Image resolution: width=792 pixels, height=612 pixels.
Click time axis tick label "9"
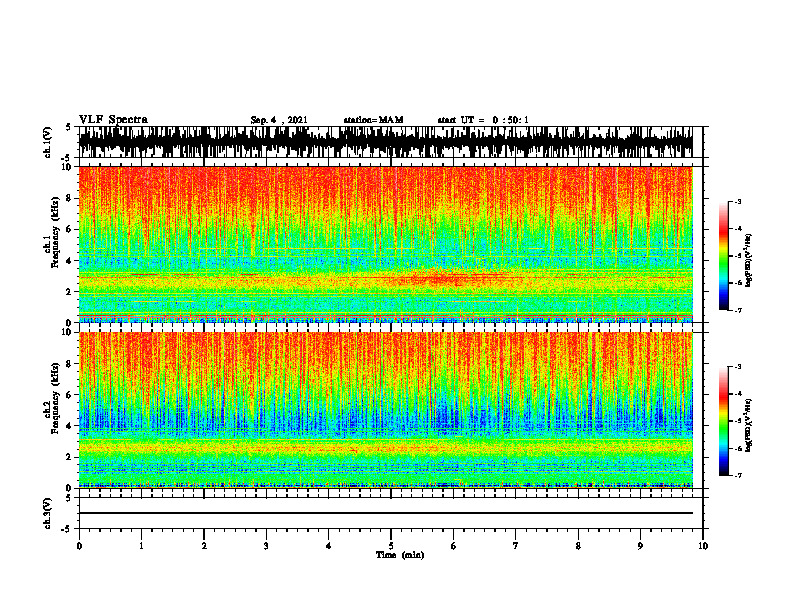coord(640,546)
